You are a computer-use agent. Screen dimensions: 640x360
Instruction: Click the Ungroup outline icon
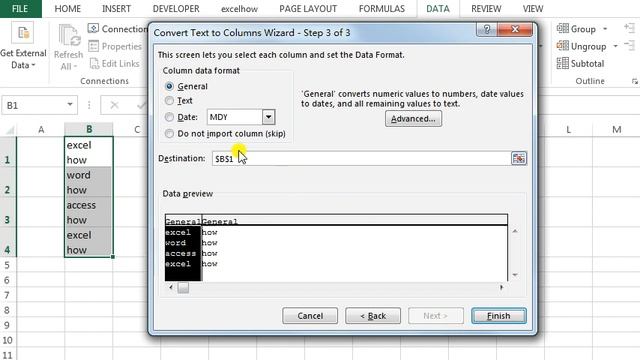pos(562,46)
